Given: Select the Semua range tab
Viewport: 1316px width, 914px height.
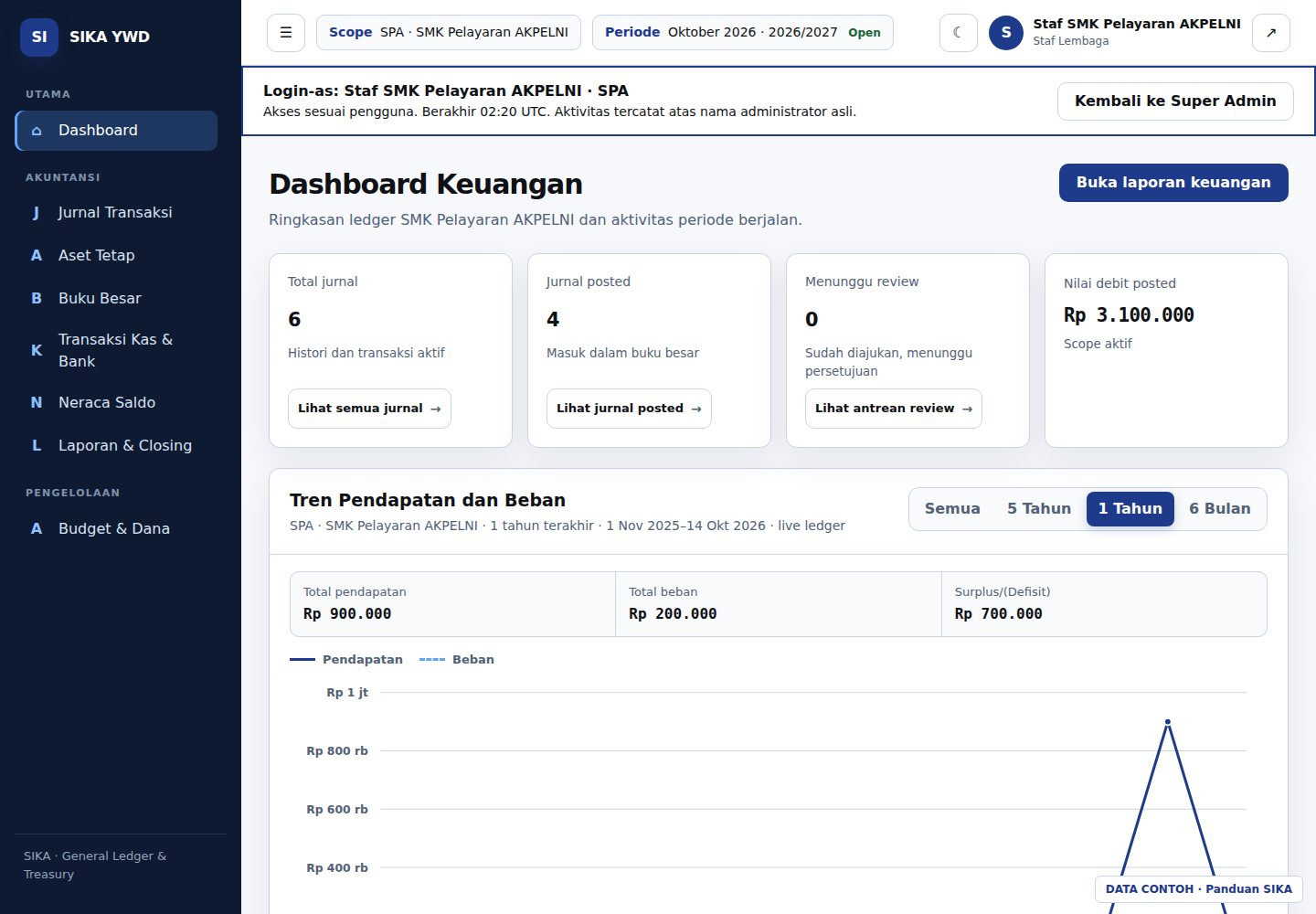Looking at the screenshot, I should coord(952,509).
